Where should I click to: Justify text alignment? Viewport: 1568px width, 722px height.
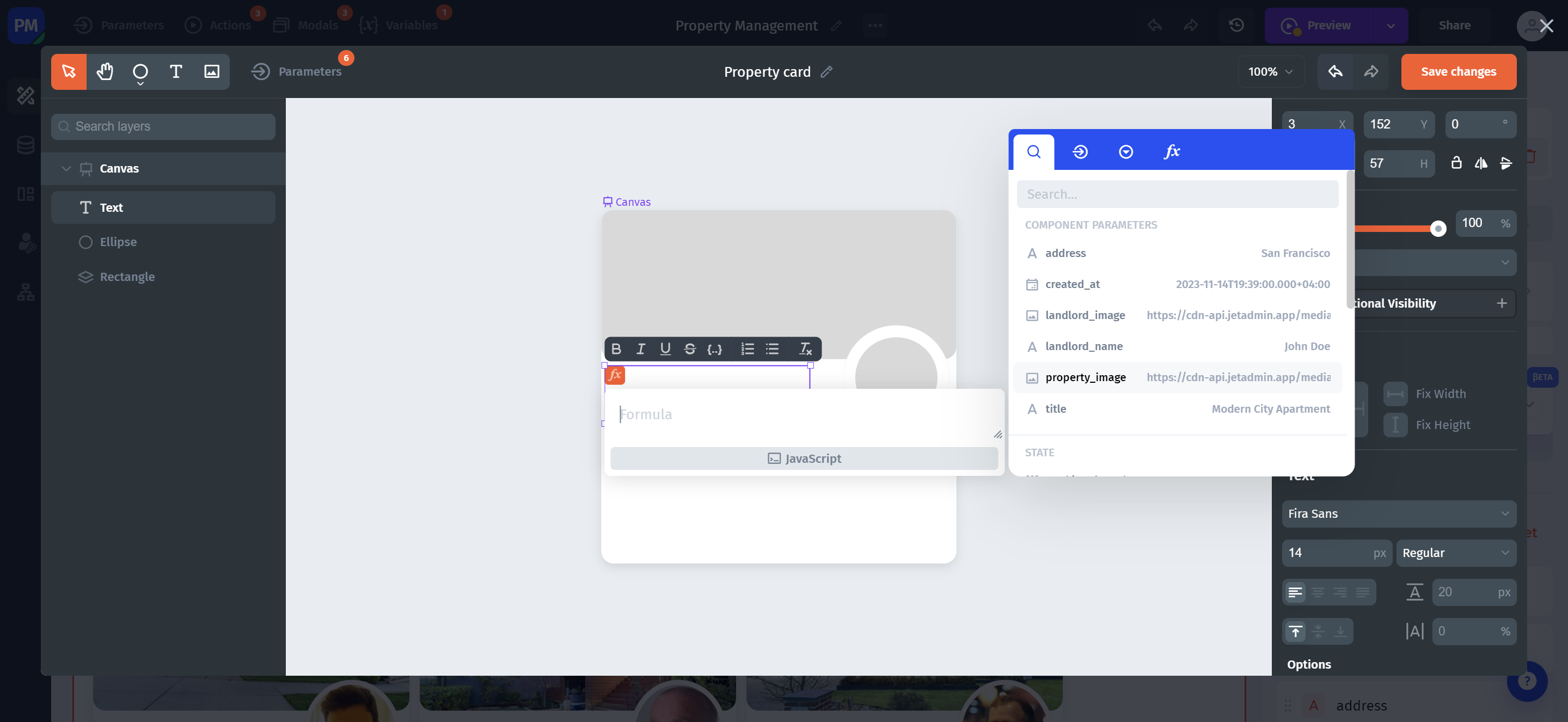1363,592
